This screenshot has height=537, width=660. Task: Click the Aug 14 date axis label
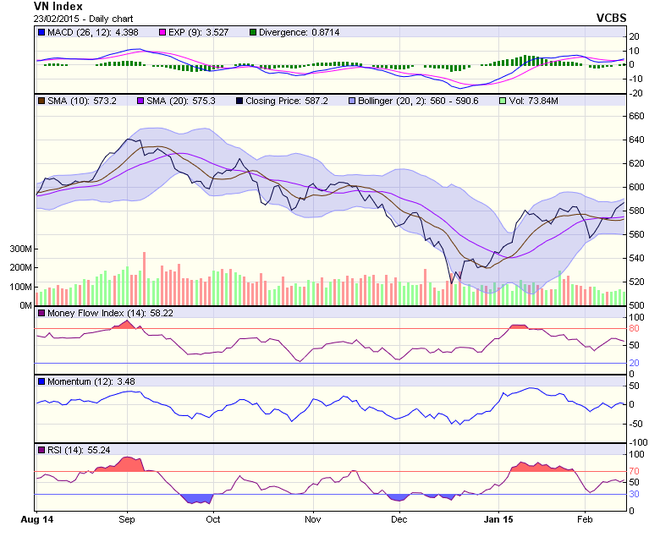tap(36, 521)
